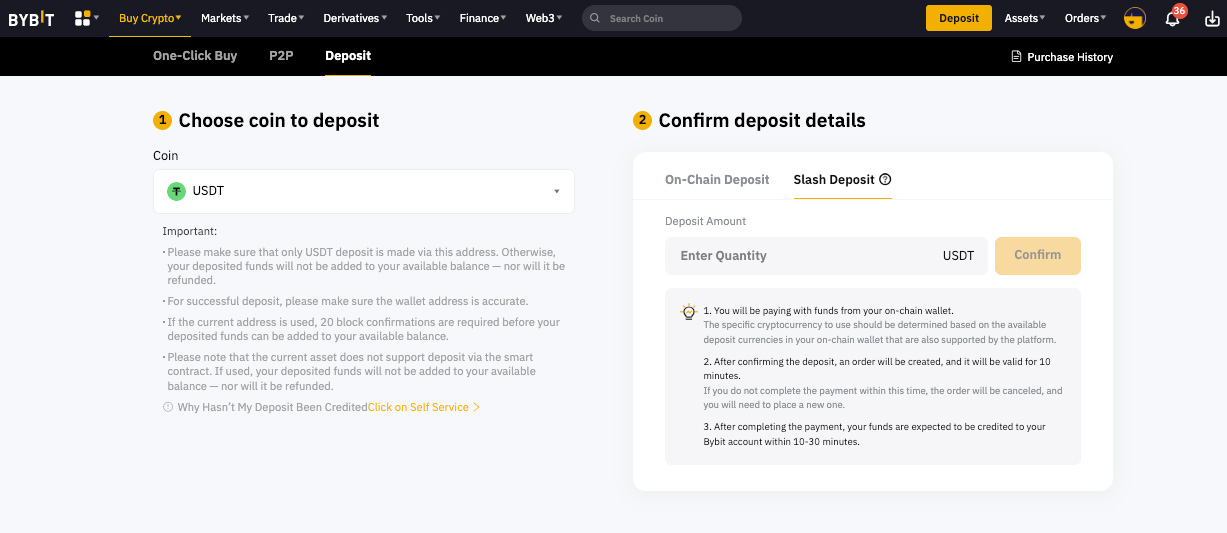Open the Orders dropdown
1227x533 pixels.
(1086, 18)
